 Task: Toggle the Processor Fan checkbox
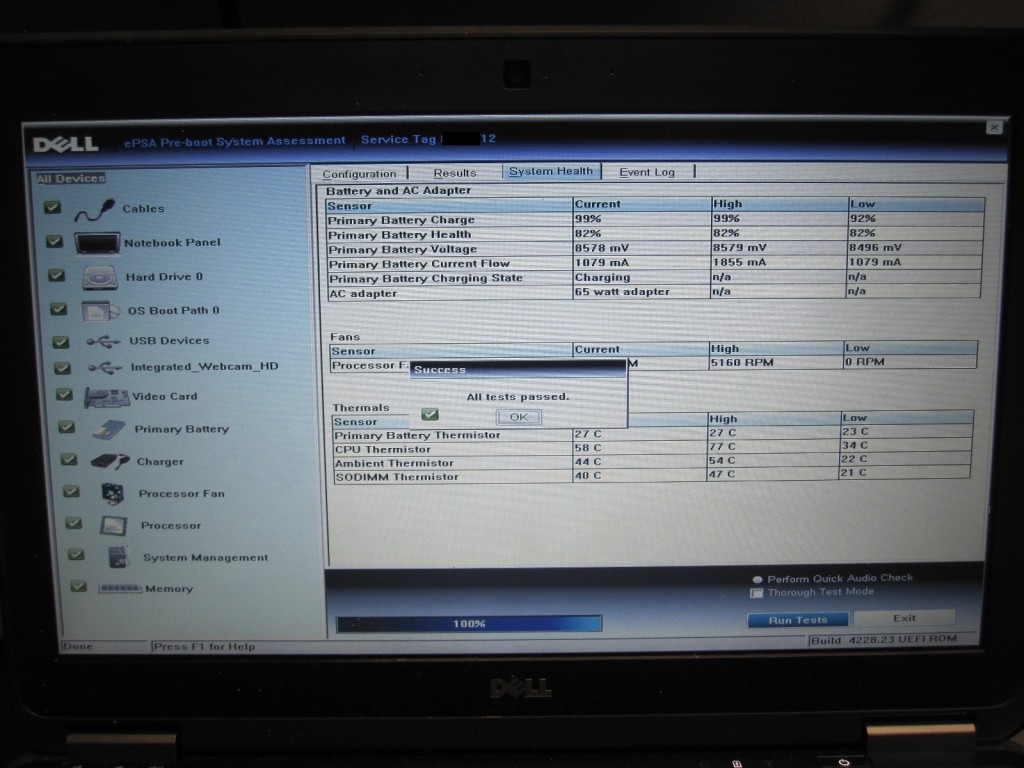point(71,492)
